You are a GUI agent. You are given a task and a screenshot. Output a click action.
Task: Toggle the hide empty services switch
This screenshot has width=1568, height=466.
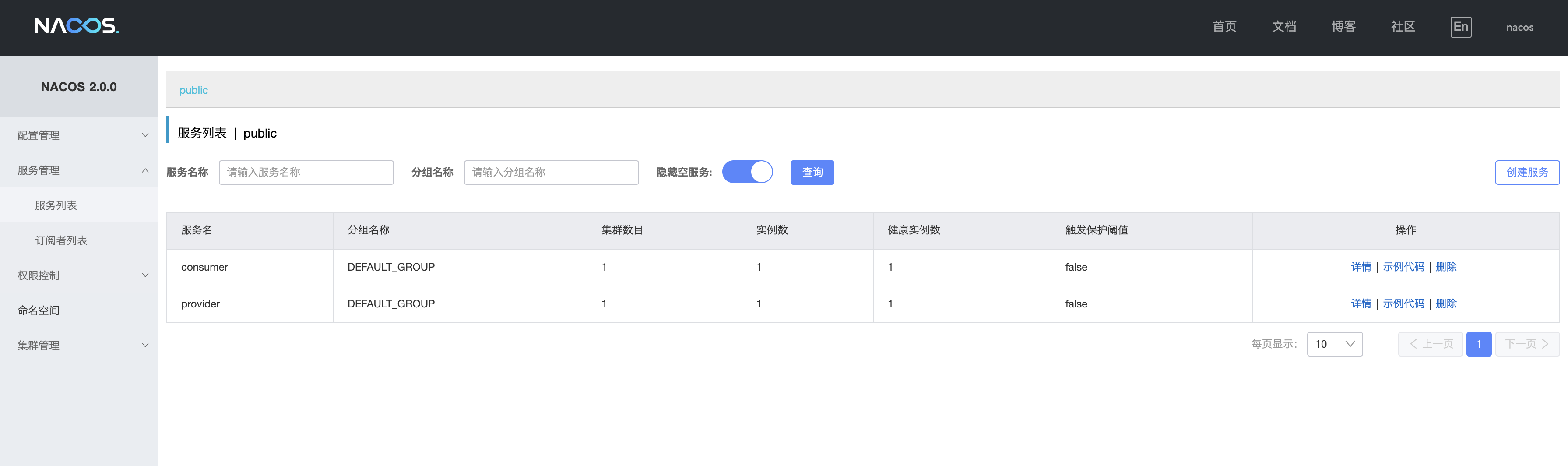(747, 172)
